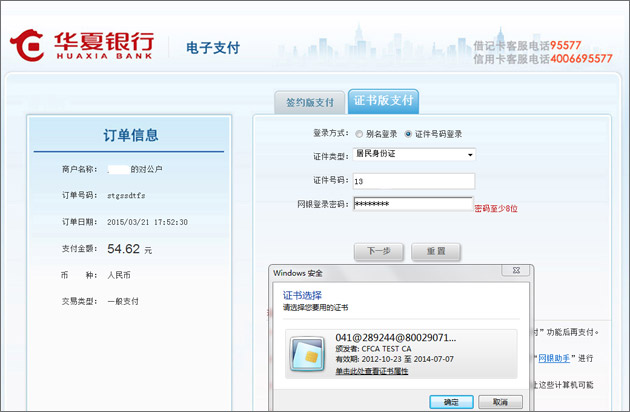Click merchant name 的对公户
This screenshot has height=412, width=630.
coord(146,169)
